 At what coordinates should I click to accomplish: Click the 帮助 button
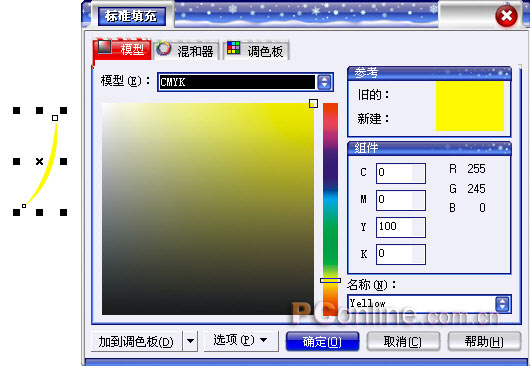pyautogui.click(x=484, y=342)
